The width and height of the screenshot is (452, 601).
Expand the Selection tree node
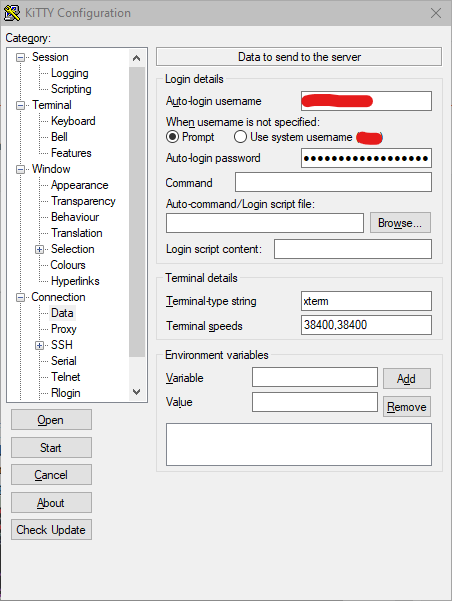click(39, 250)
